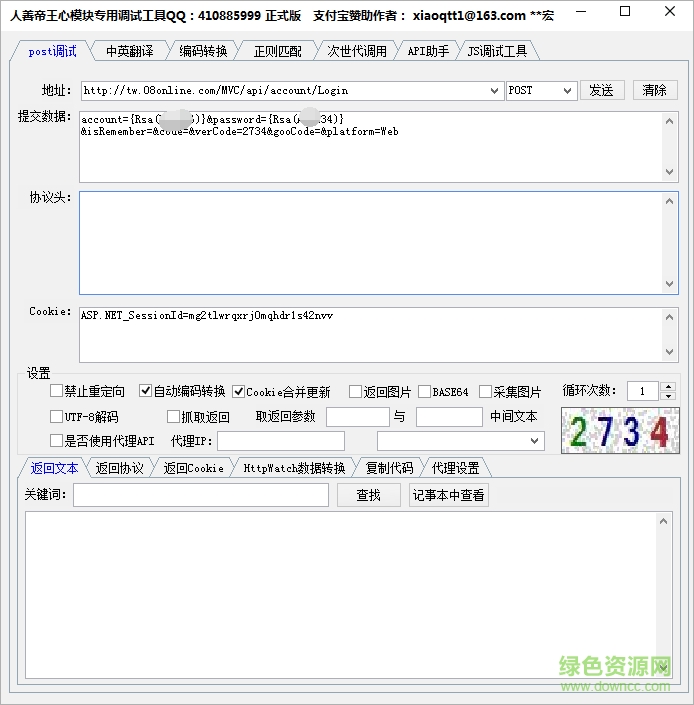This screenshot has width=694, height=705.
Task: Open the 编码转换 tab
Action: point(203,51)
